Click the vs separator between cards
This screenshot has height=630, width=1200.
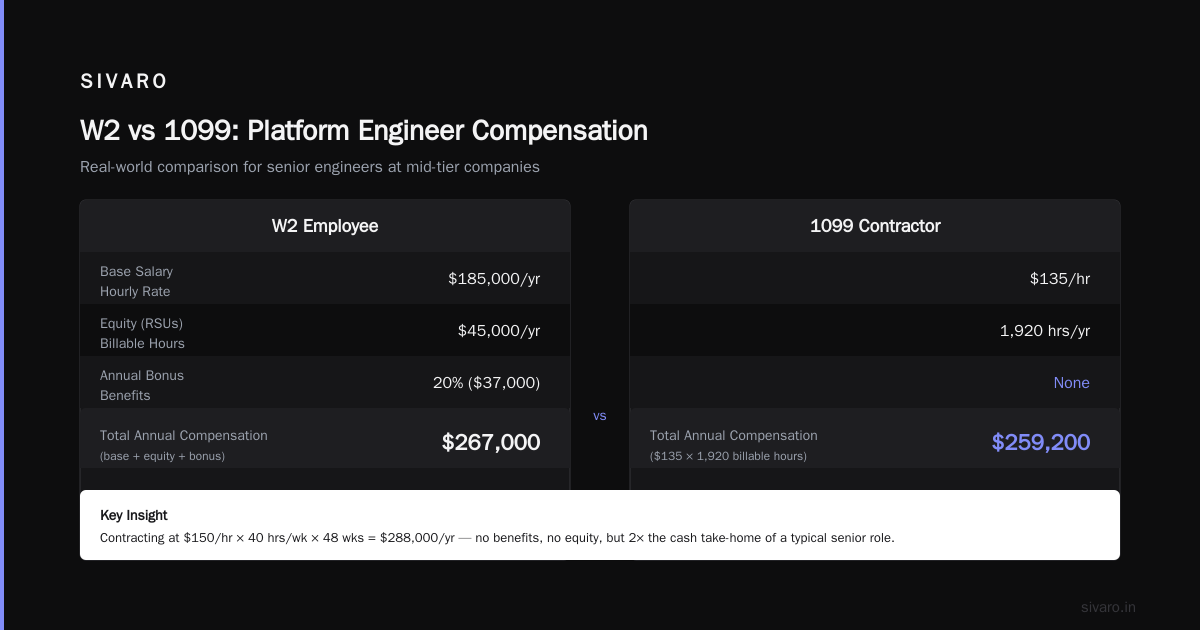[600, 416]
